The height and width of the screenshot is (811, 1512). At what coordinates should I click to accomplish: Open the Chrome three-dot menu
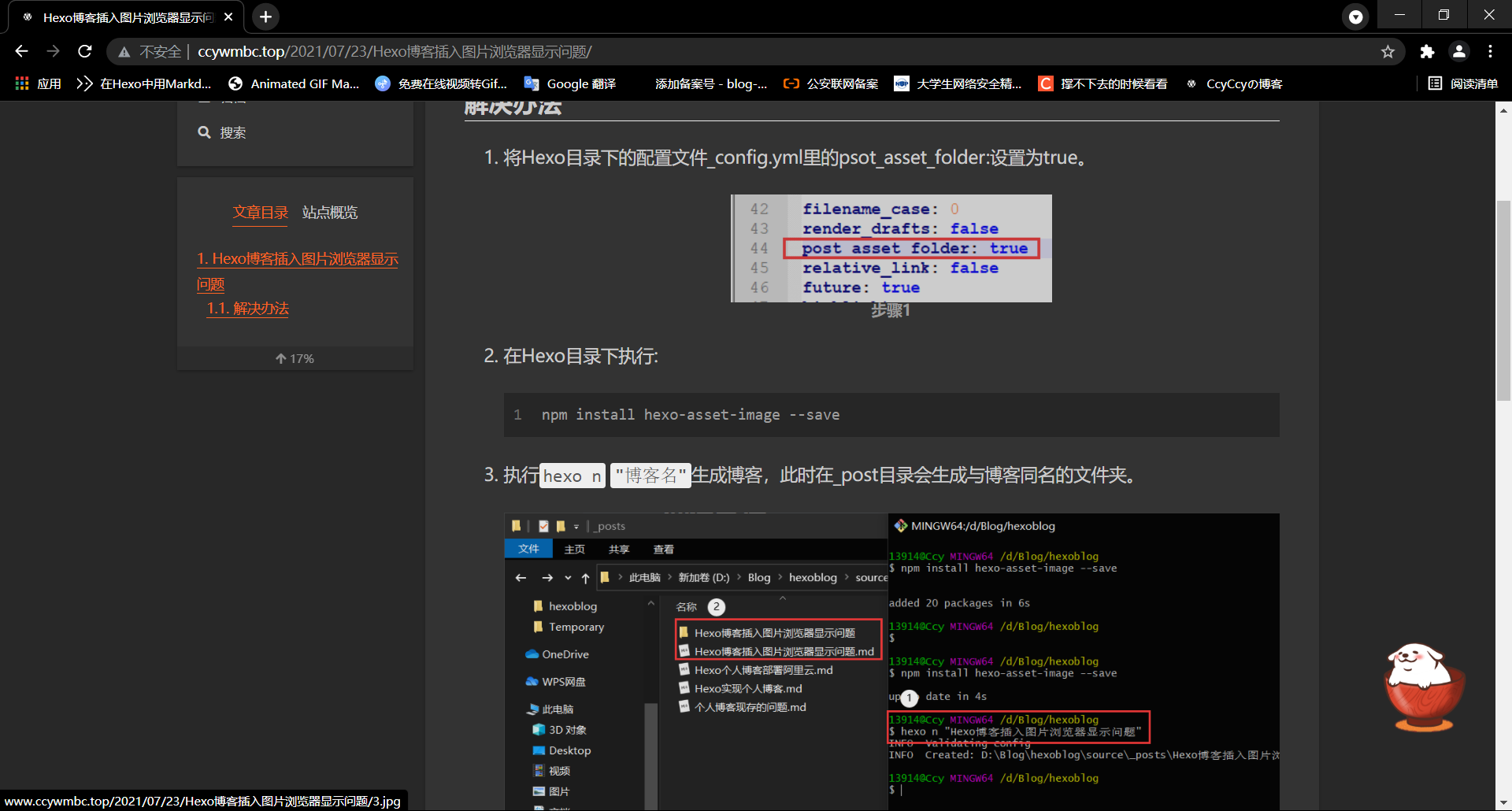[1490, 52]
